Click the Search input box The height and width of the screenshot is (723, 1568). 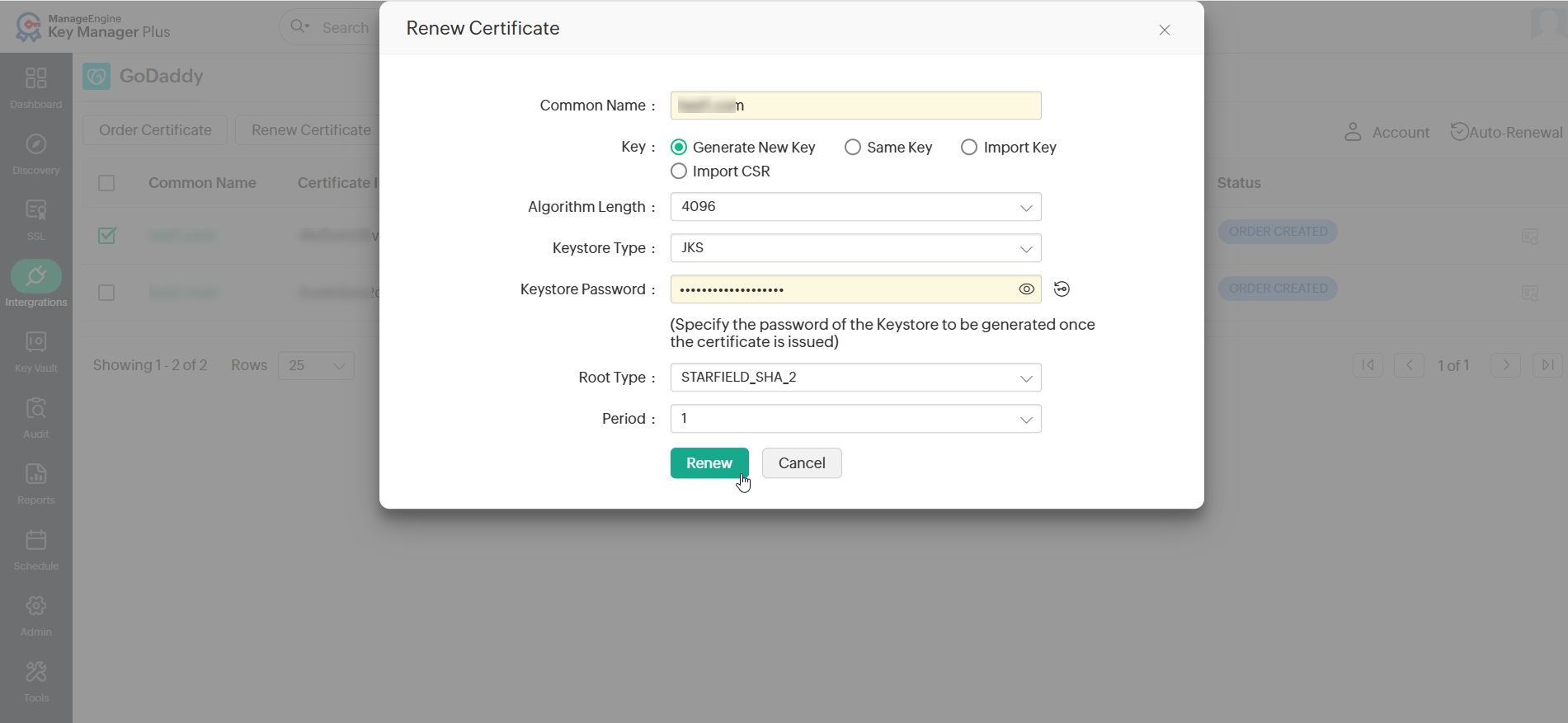[x=346, y=27]
